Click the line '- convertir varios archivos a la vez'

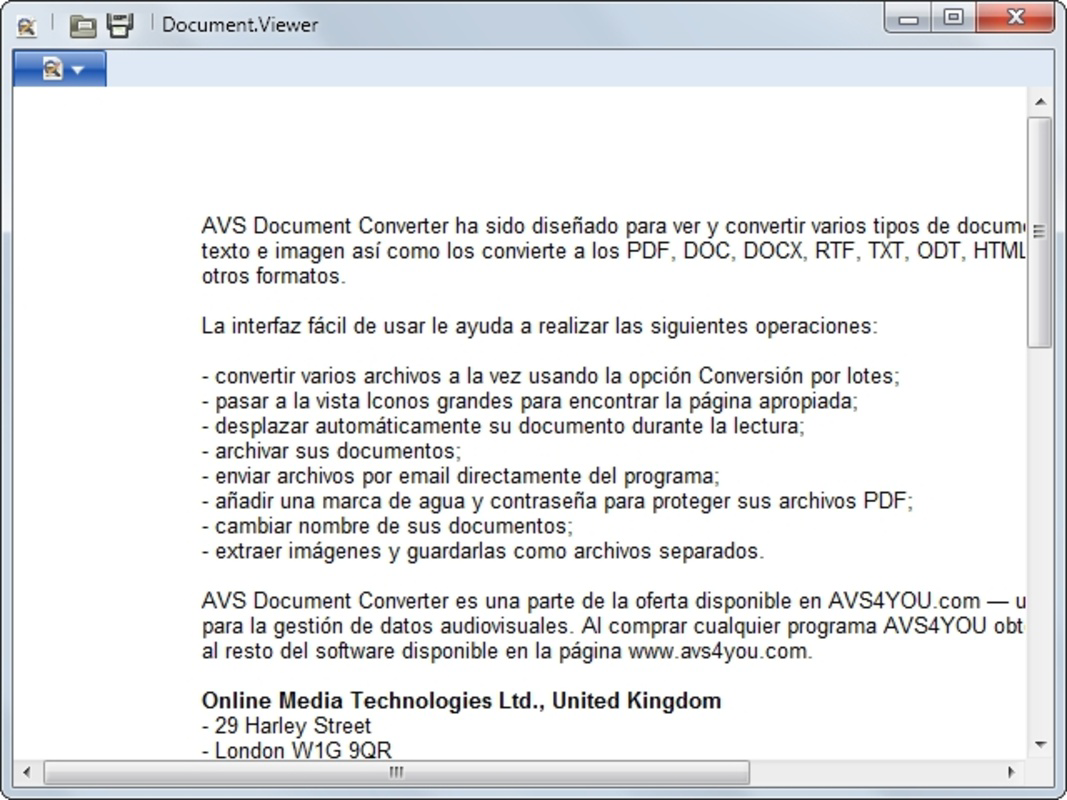(x=551, y=376)
